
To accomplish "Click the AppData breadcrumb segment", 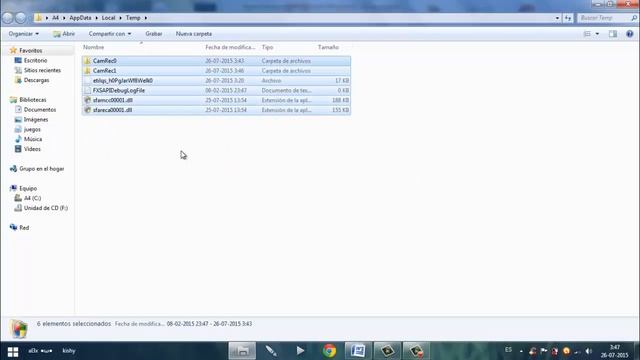I will [x=80, y=18].
